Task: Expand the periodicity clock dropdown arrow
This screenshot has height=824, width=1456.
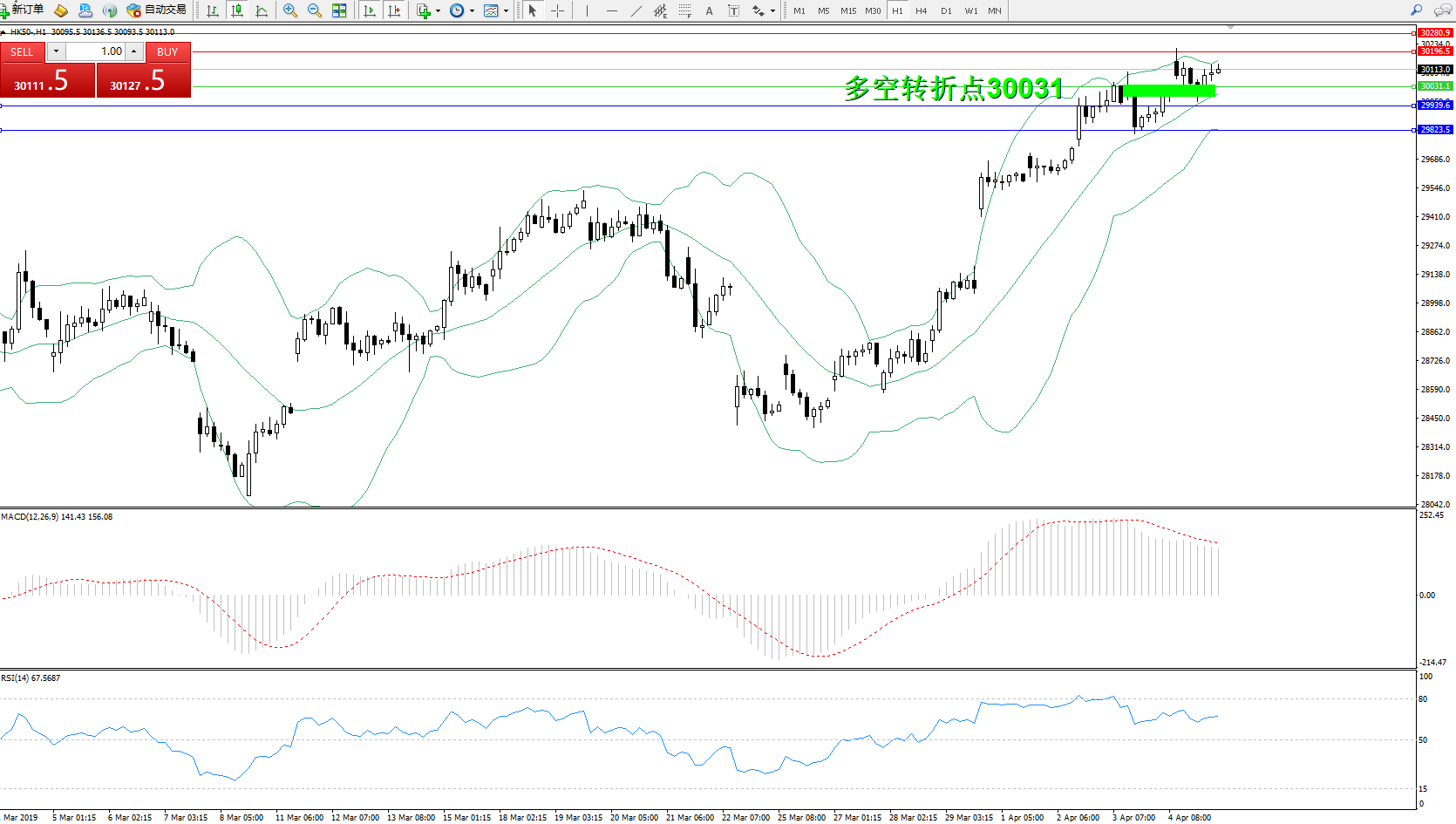Action: click(472, 11)
